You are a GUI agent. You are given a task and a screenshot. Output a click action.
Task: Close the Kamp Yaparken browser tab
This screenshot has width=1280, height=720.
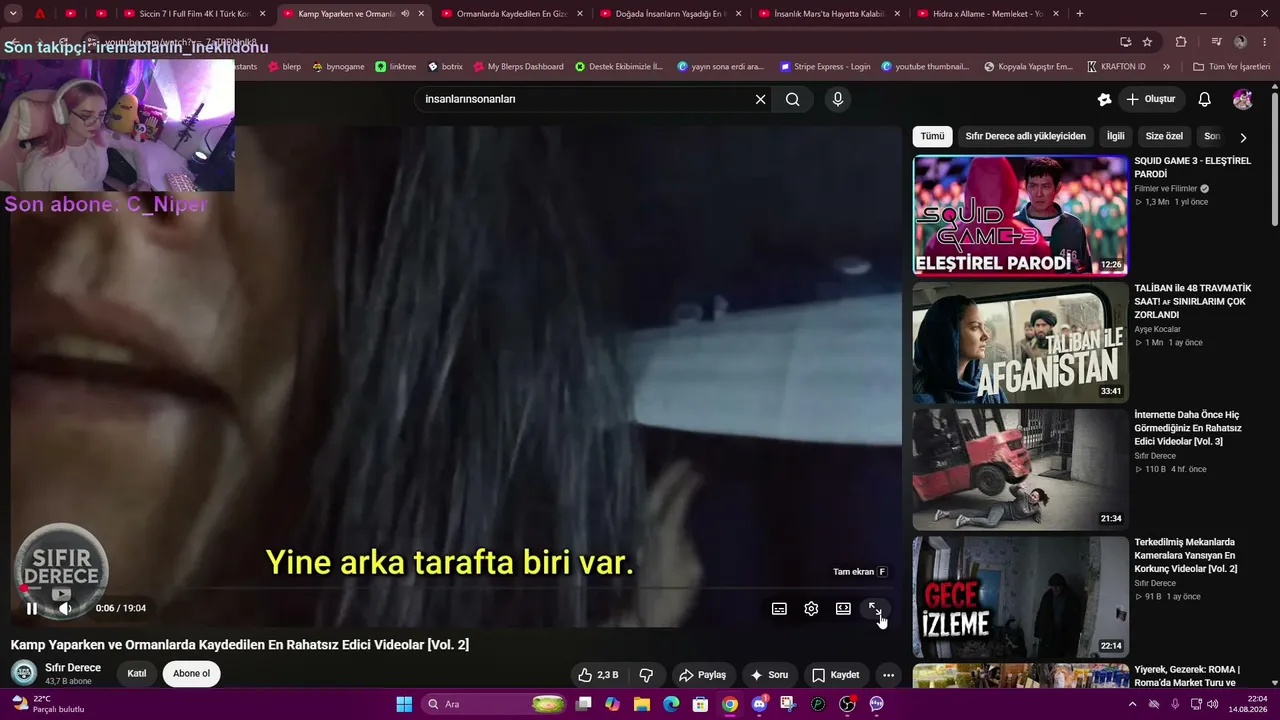point(421,14)
